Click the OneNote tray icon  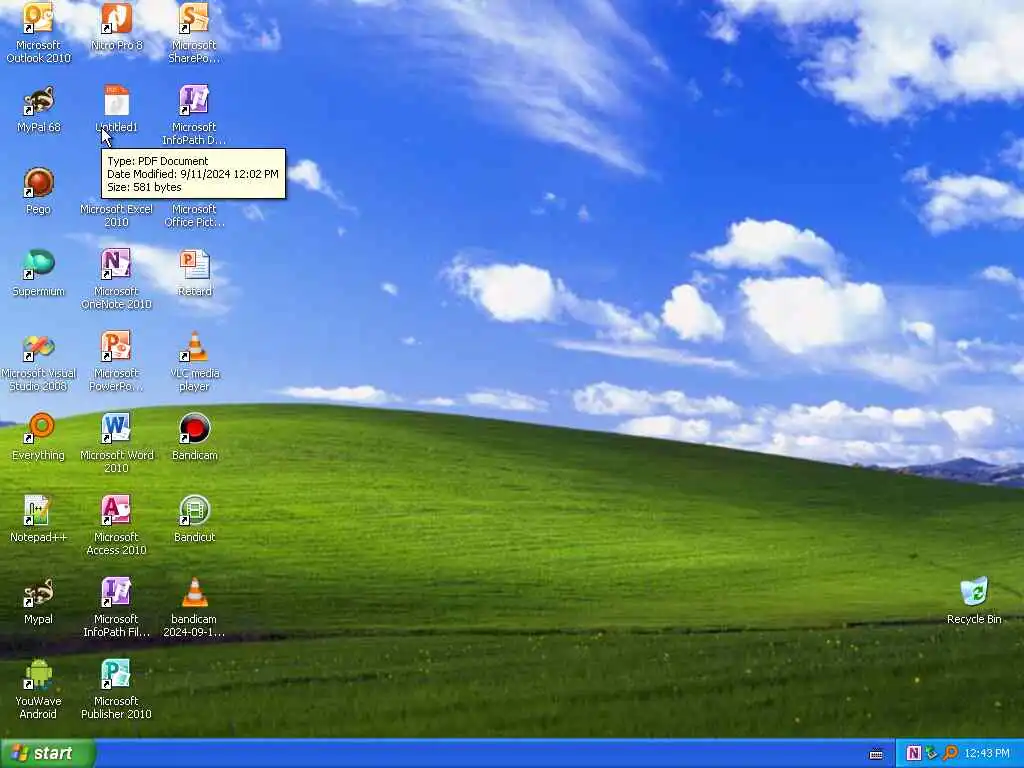click(x=914, y=754)
